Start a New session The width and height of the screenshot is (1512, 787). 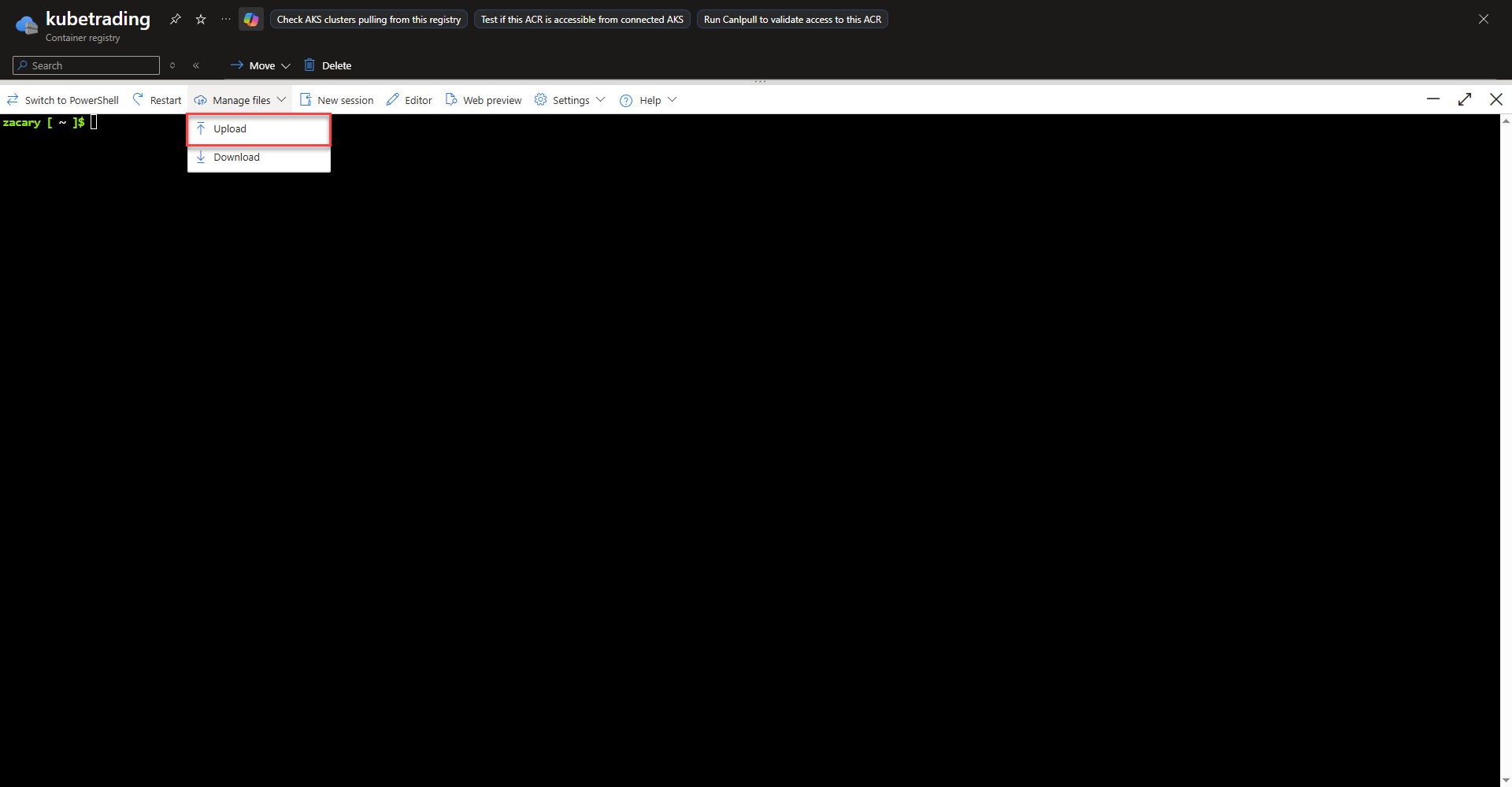(337, 100)
